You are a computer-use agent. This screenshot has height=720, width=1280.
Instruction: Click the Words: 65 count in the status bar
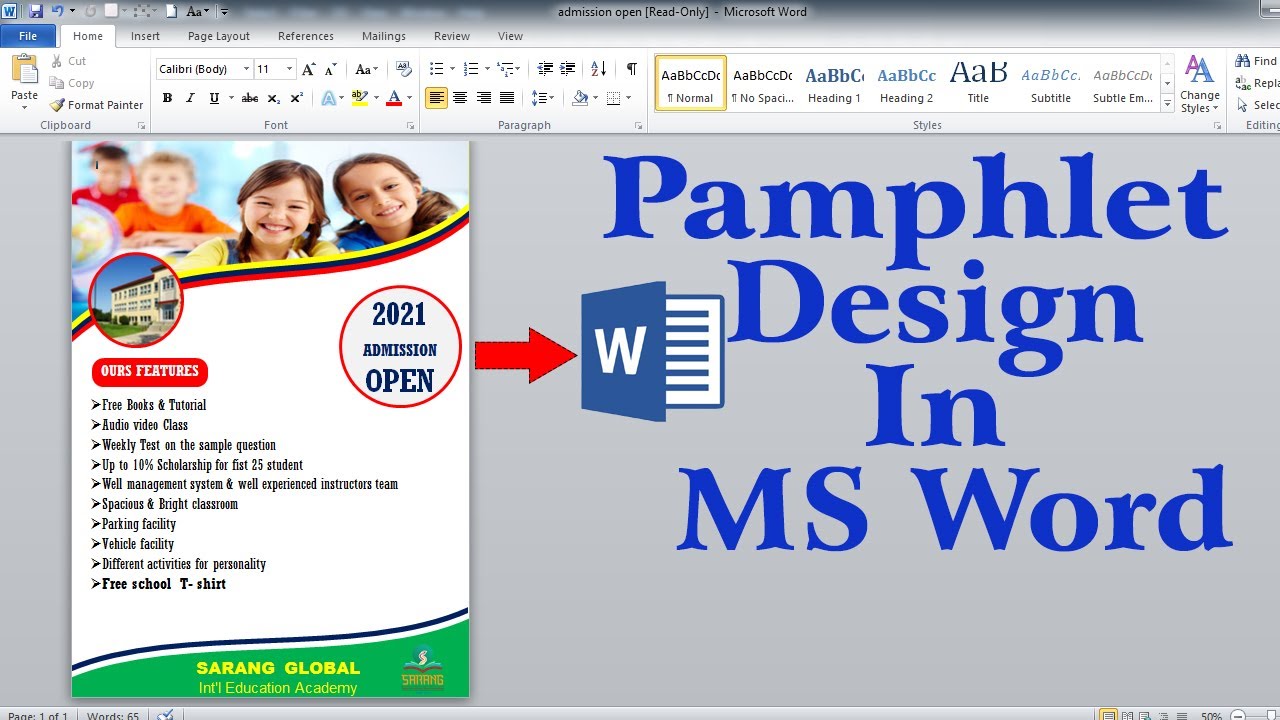tap(112, 715)
